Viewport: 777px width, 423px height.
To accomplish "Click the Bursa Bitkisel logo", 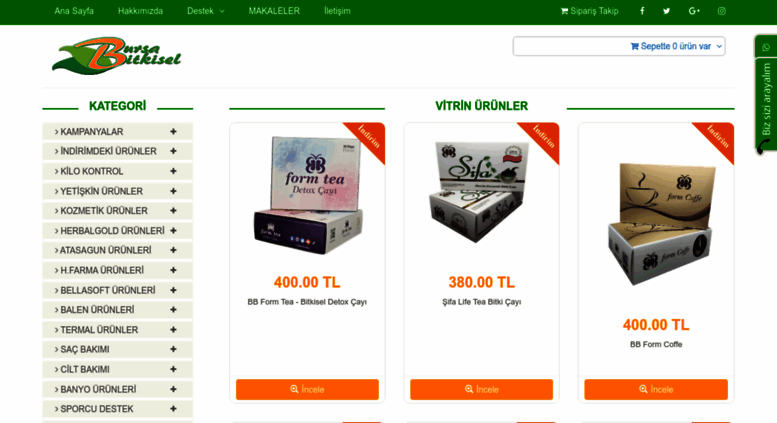I will 116,55.
